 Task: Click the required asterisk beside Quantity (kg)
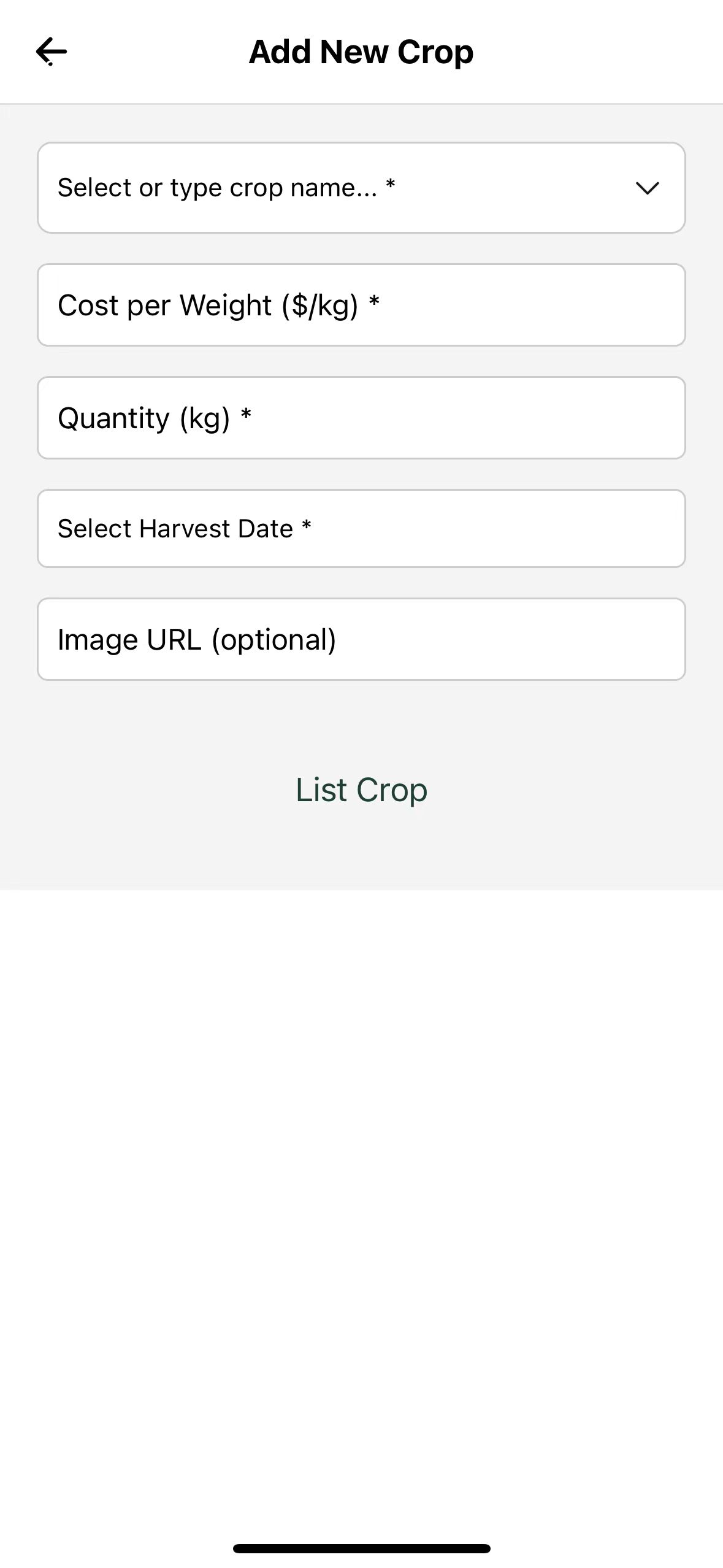pyautogui.click(x=246, y=415)
